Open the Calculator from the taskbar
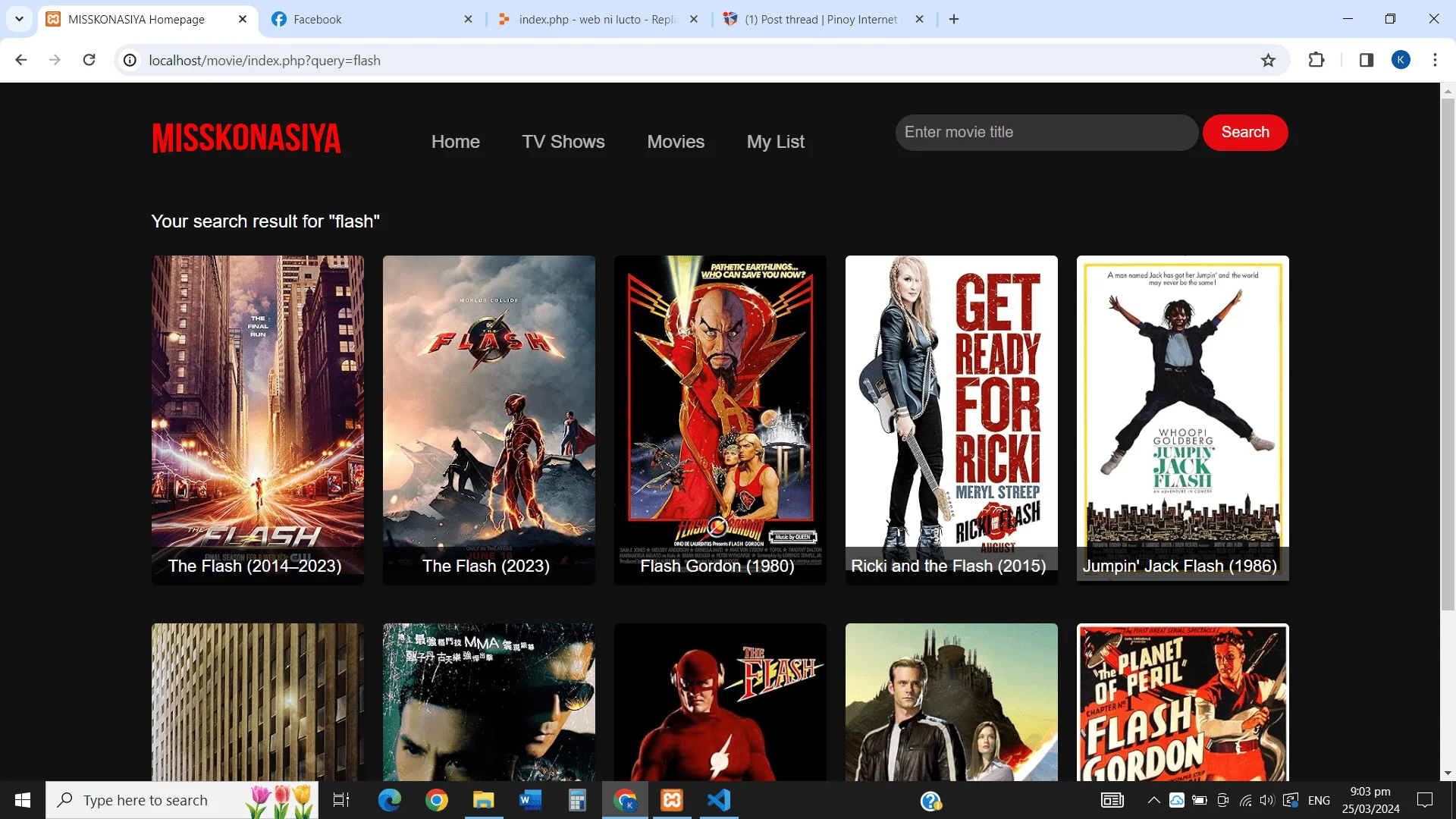 point(578,800)
